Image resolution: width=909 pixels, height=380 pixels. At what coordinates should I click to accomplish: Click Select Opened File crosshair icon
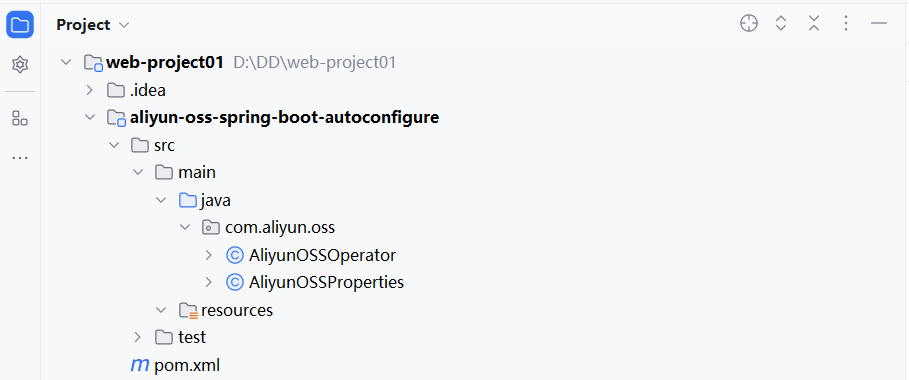tap(749, 24)
